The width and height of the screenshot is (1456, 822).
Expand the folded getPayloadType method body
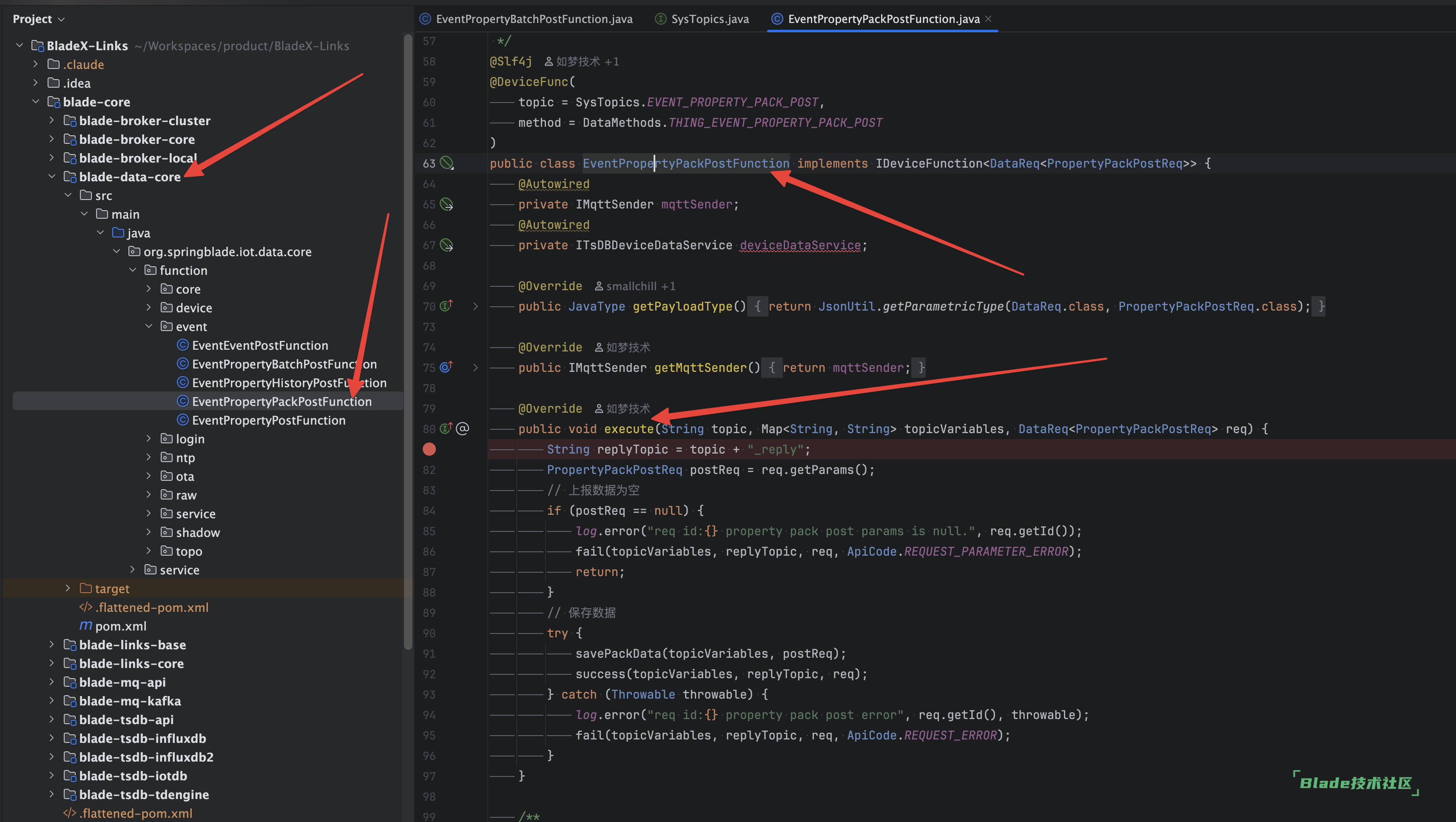[x=475, y=306]
